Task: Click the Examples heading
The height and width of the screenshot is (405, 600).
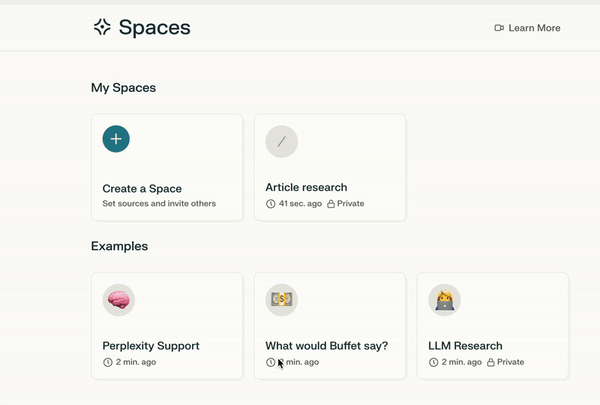Action: click(119, 246)
